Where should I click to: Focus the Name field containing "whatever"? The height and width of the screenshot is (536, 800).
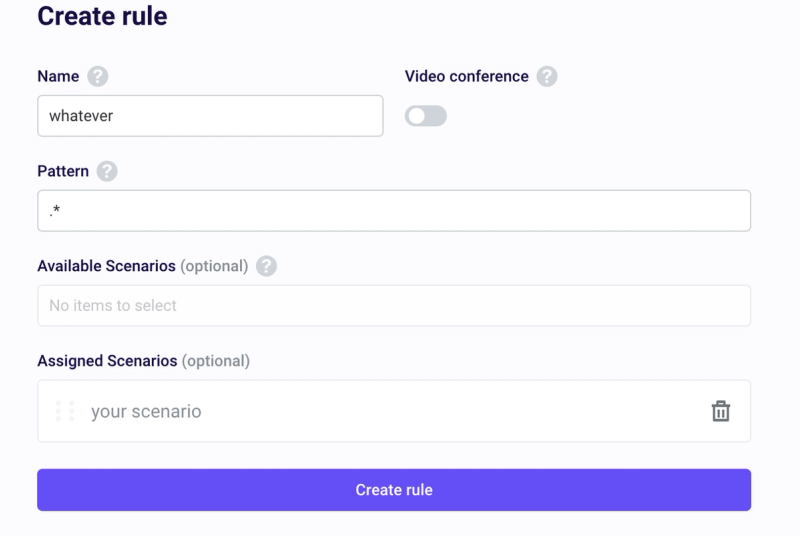(210, 116)
